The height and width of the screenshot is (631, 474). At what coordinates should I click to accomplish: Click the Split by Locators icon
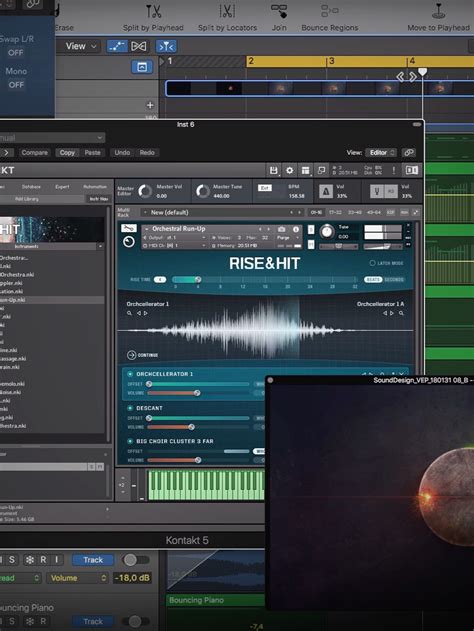coord(227,12)
